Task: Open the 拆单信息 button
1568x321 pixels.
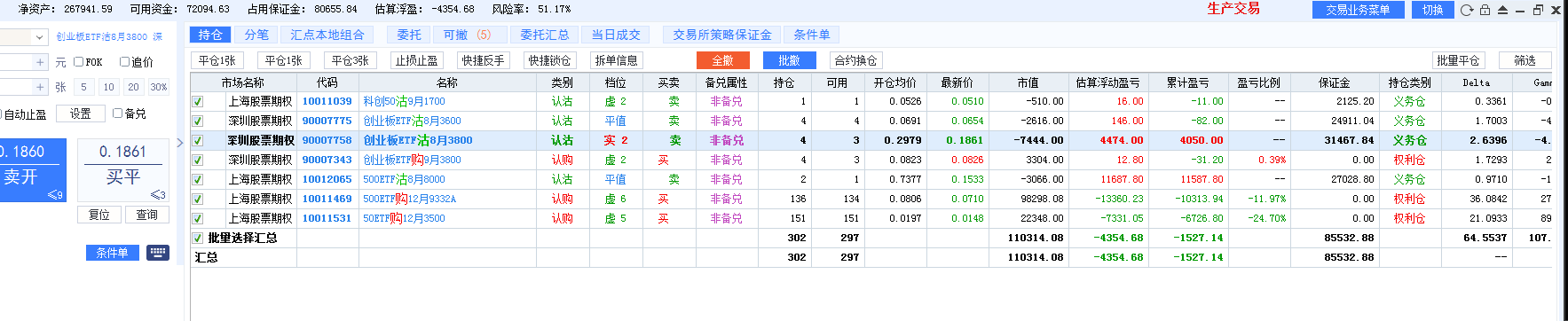Action: click(x=616, y=60)
